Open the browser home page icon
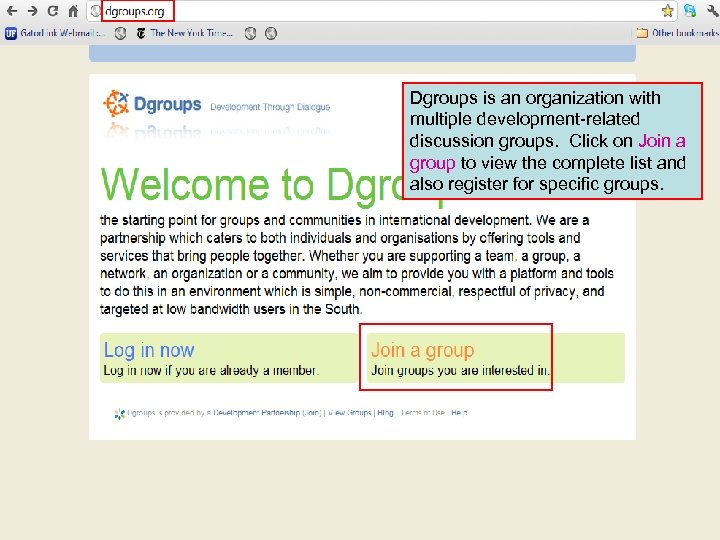The image size is (720, 540). 73,11
